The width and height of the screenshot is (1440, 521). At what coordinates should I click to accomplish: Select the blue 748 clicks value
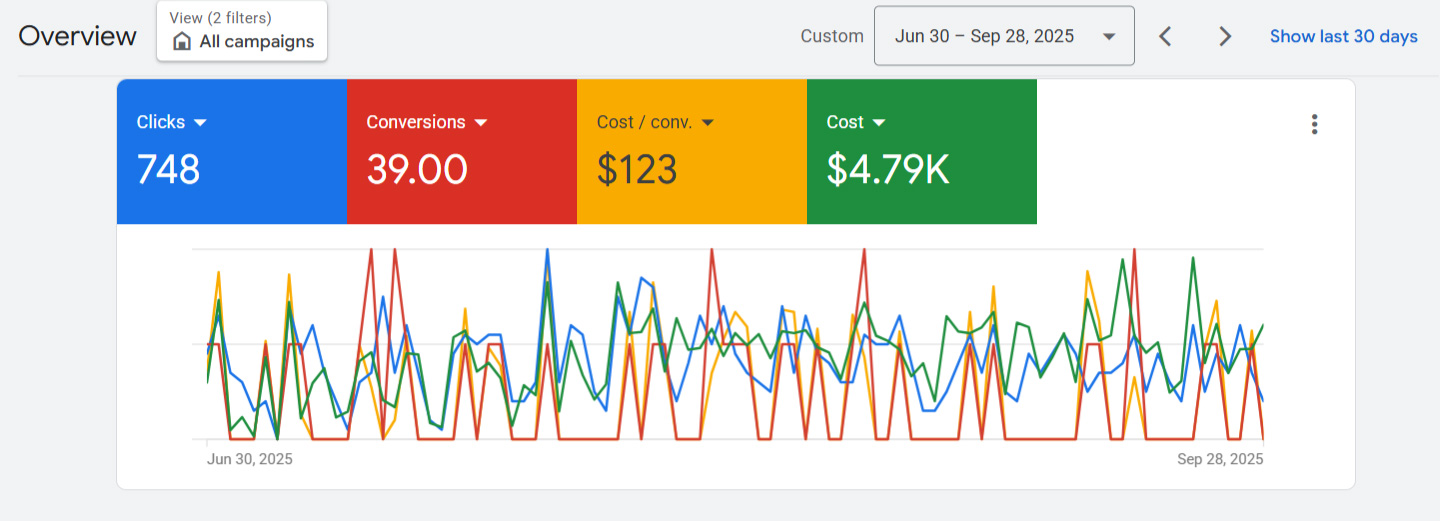point(168,169)
